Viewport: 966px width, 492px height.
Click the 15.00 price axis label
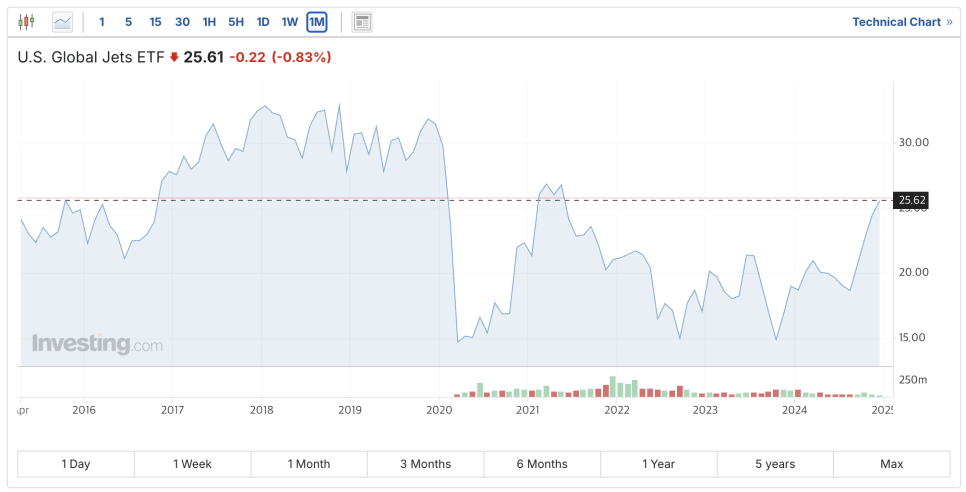(x=914, y=337)
